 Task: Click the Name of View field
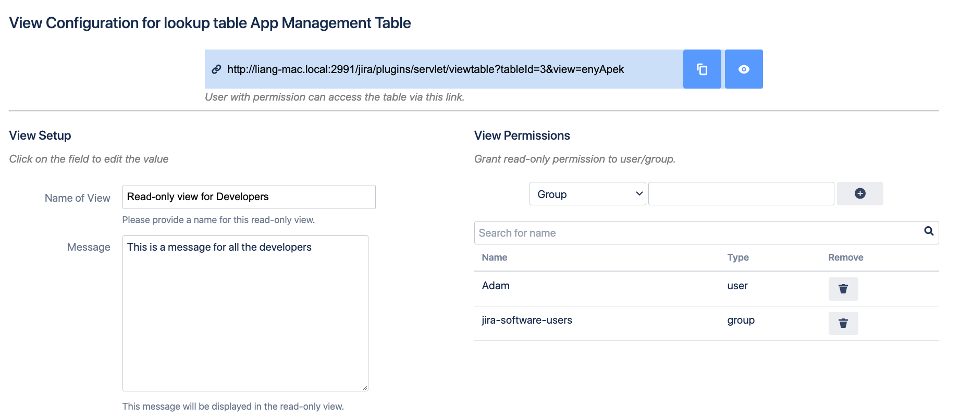pos(248,196)
